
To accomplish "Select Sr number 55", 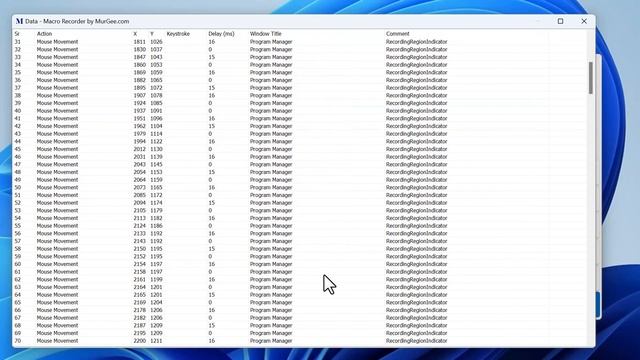I will click(18, 226).
